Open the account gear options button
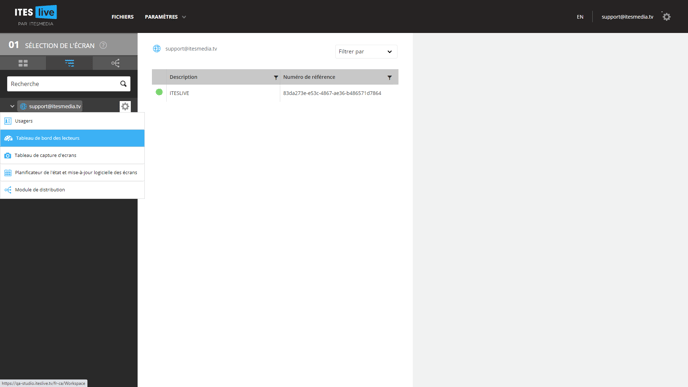The image size is (688, 387). pos(125,106)
